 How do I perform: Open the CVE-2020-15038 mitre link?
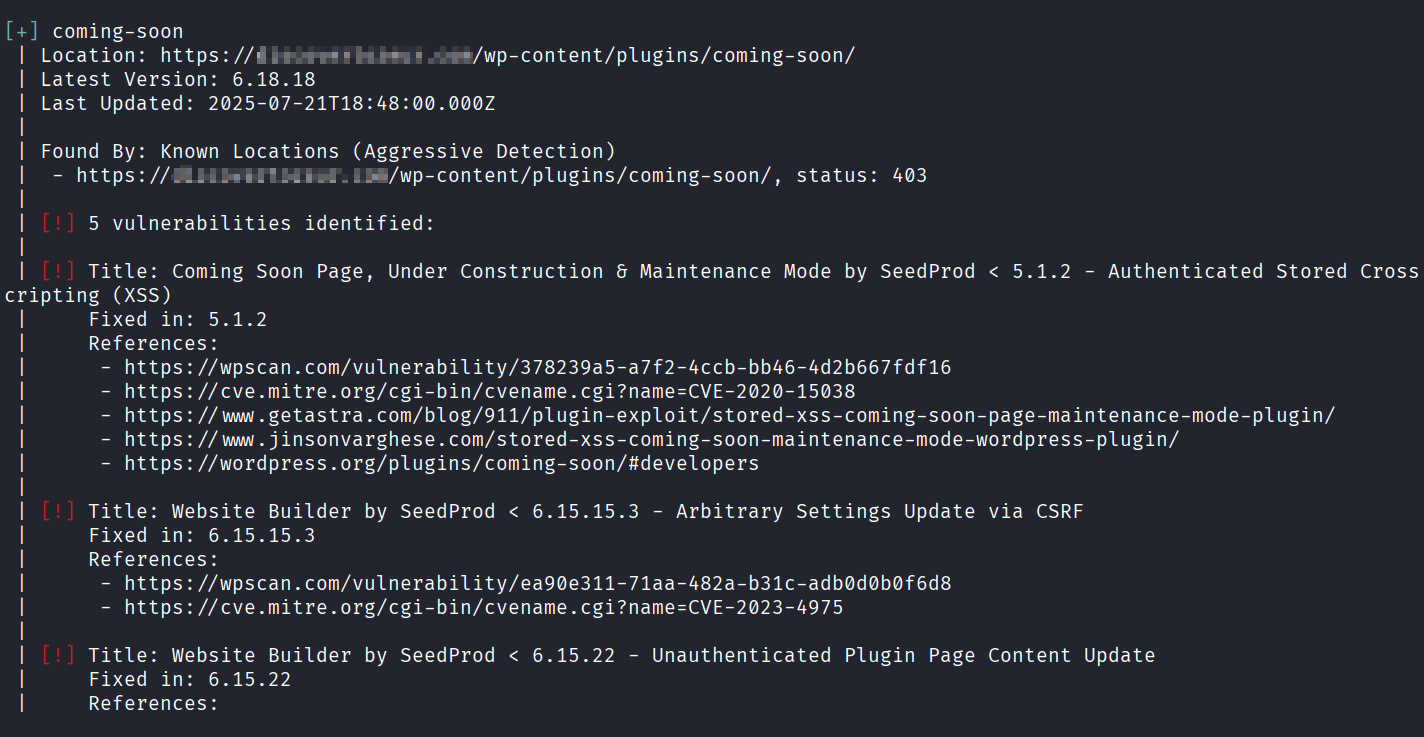click(x=489, y=392)
